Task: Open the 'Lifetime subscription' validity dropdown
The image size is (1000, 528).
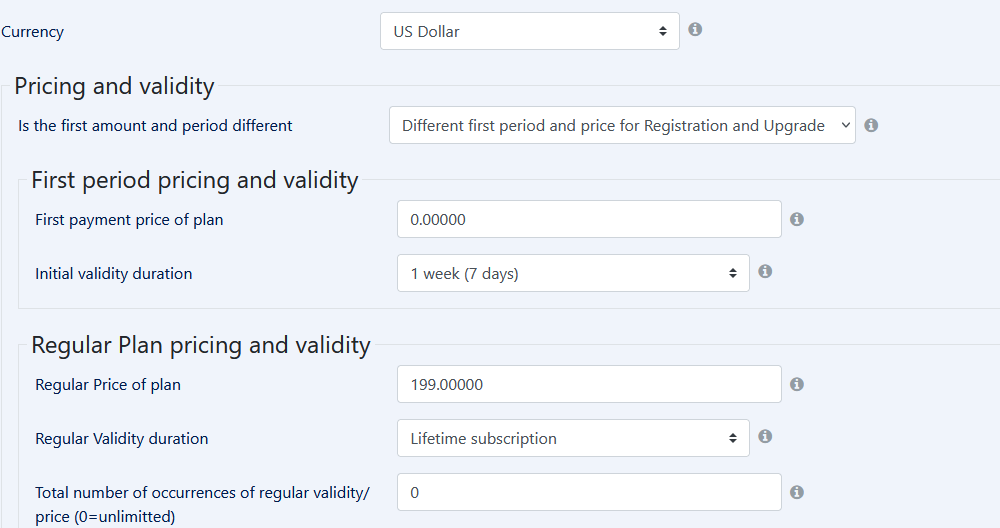Action: coord(573,438)
